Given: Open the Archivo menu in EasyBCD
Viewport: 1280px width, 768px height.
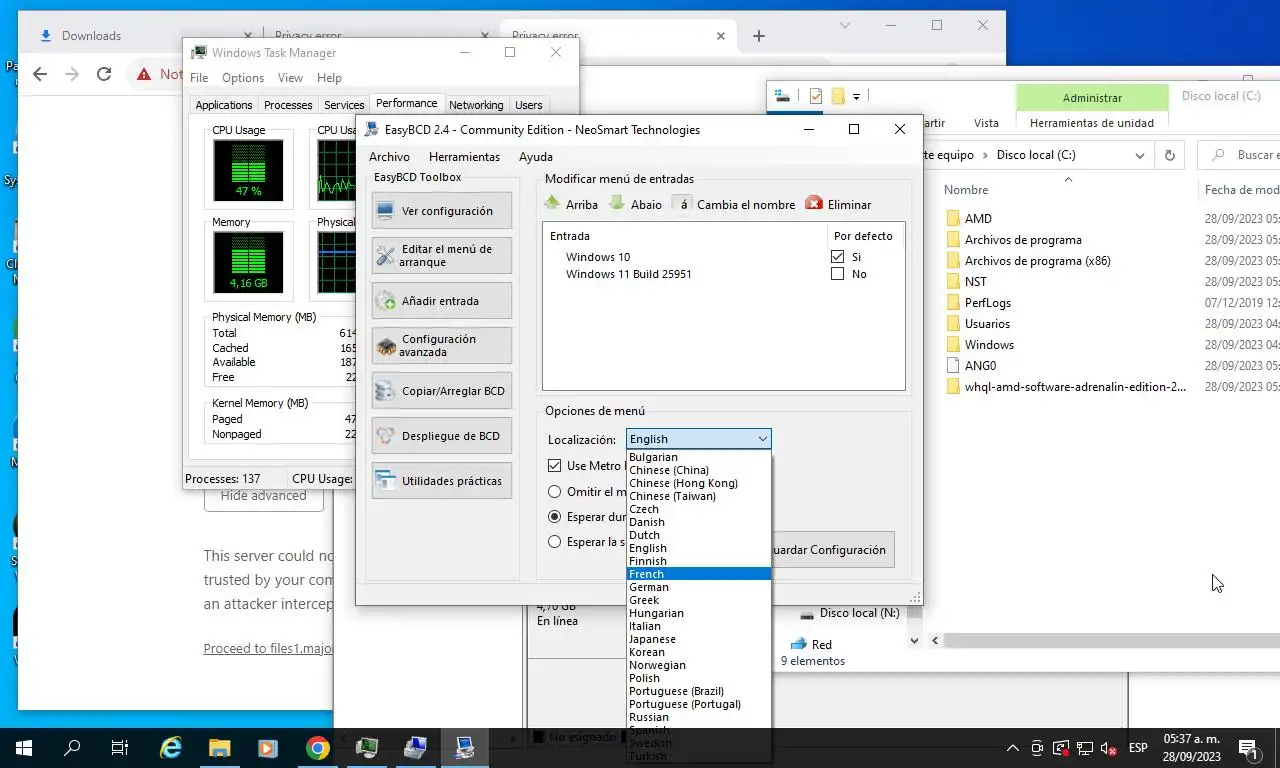Looking at the screenshot, I should (389, 157).
